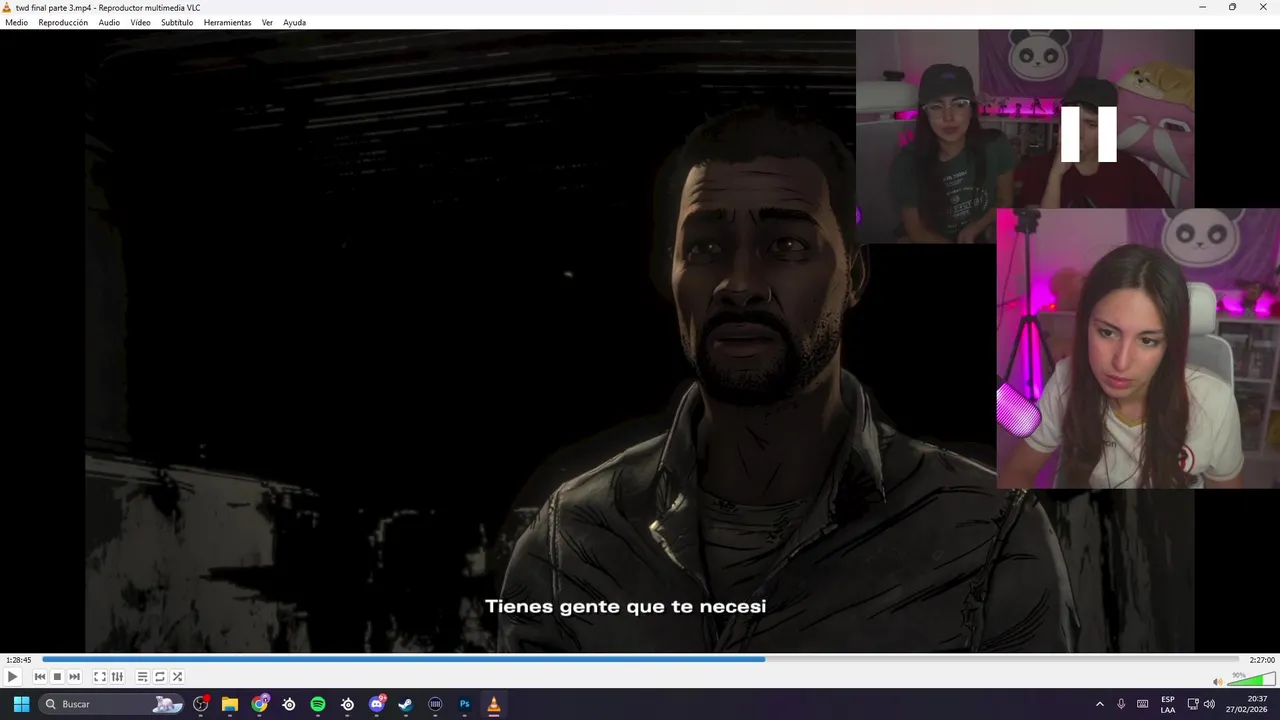This screenshot has width=1280, height=720.
Task: Click the total duration 2:27:00
Action: click(x=1261, y=660)
